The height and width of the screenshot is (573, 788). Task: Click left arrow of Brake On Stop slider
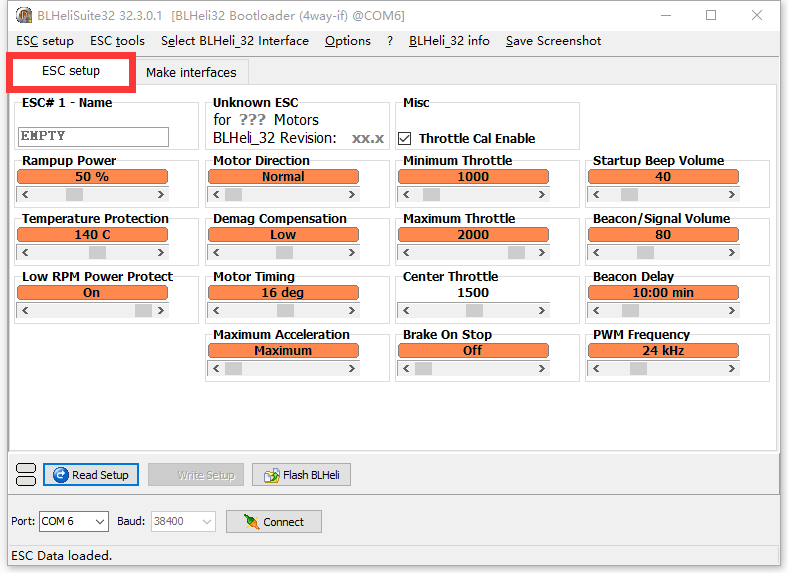[406, 368]
